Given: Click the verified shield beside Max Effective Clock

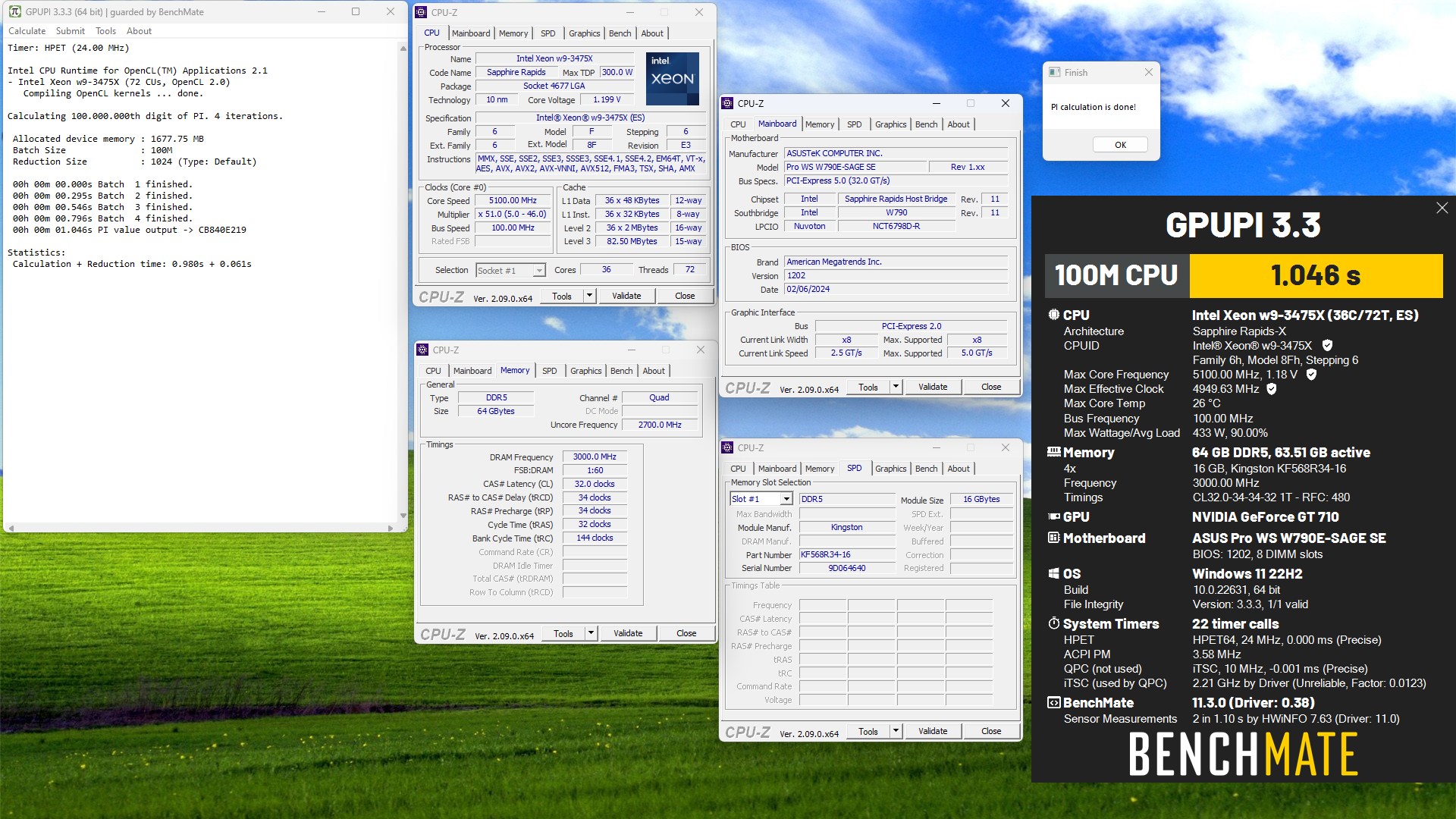Looking at the screenshot, I should click(1272, 388).
